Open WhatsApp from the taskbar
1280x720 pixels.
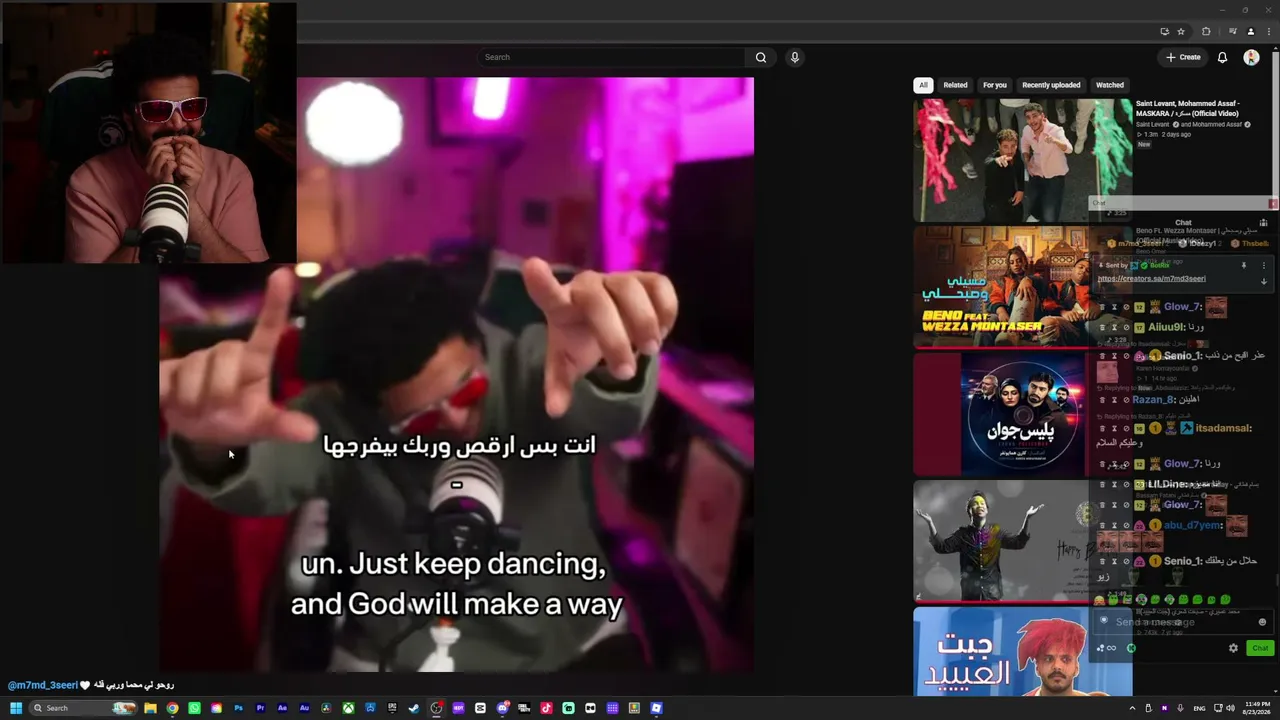194,708
